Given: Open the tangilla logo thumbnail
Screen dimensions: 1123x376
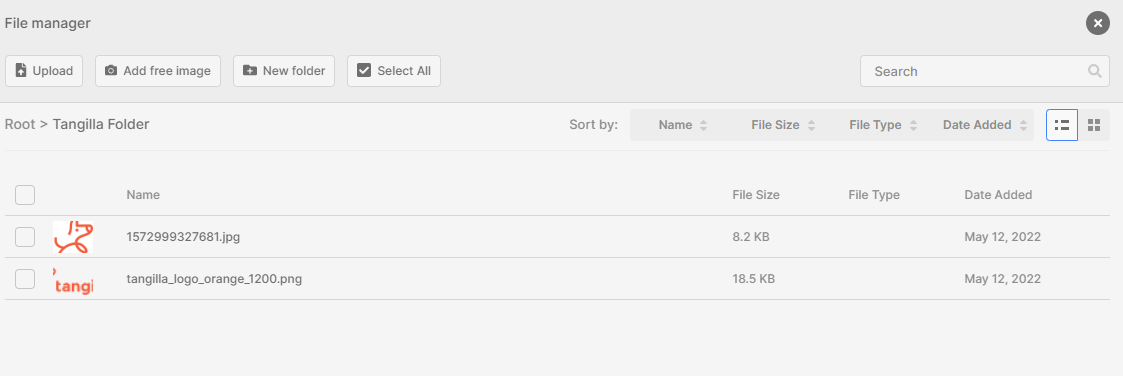Looking at the screenshot, I should 73,279.
